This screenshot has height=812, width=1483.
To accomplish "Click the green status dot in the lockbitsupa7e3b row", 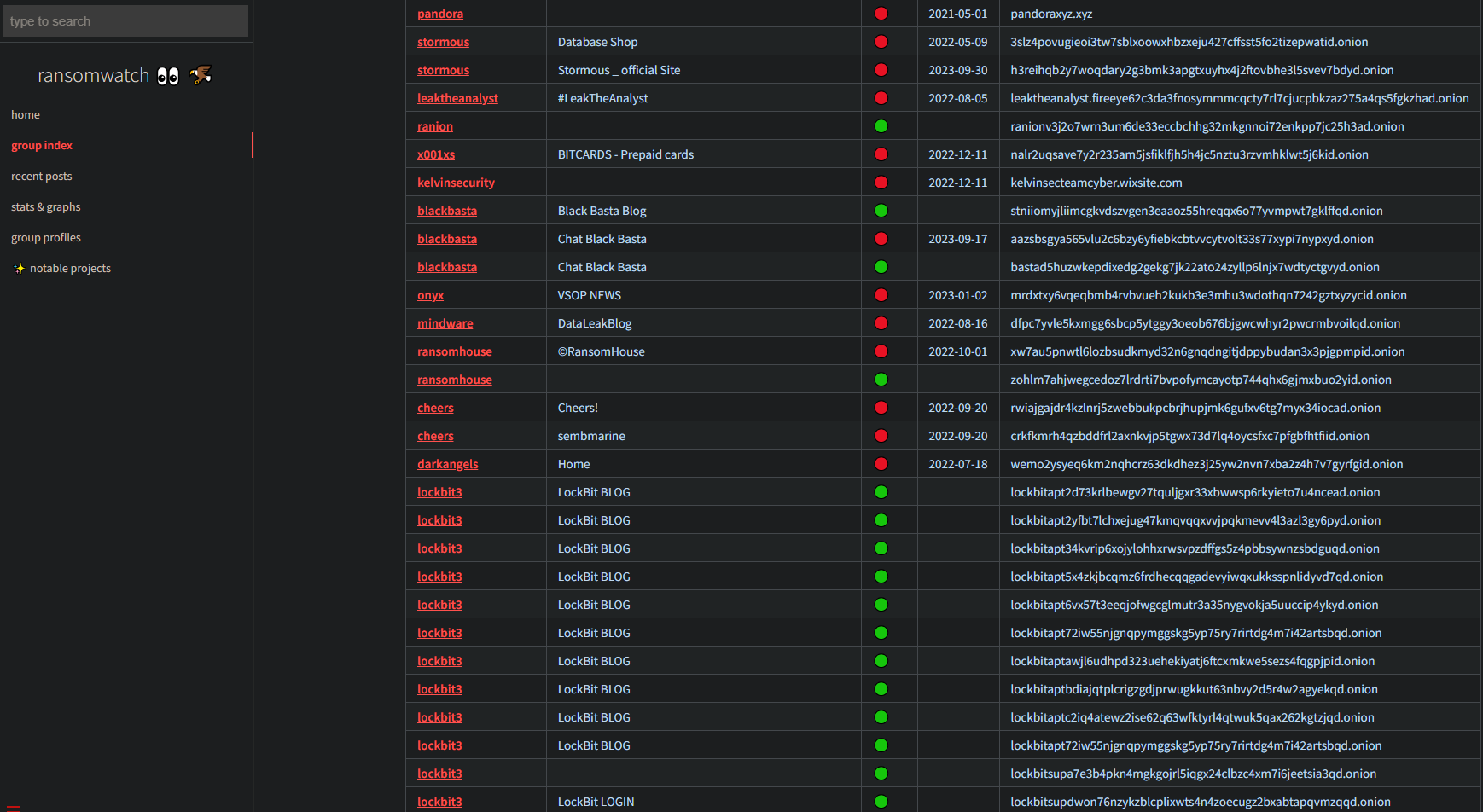I will (x=881, y=774).
